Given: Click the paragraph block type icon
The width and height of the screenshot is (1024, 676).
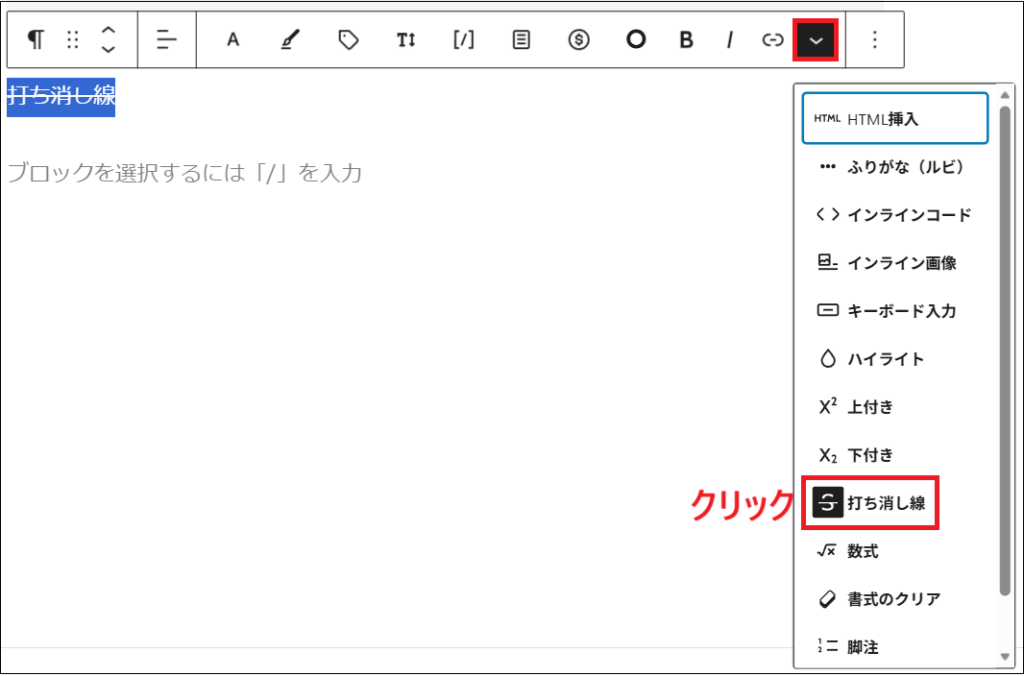Looking at the screenshot, I should (35, 39).
